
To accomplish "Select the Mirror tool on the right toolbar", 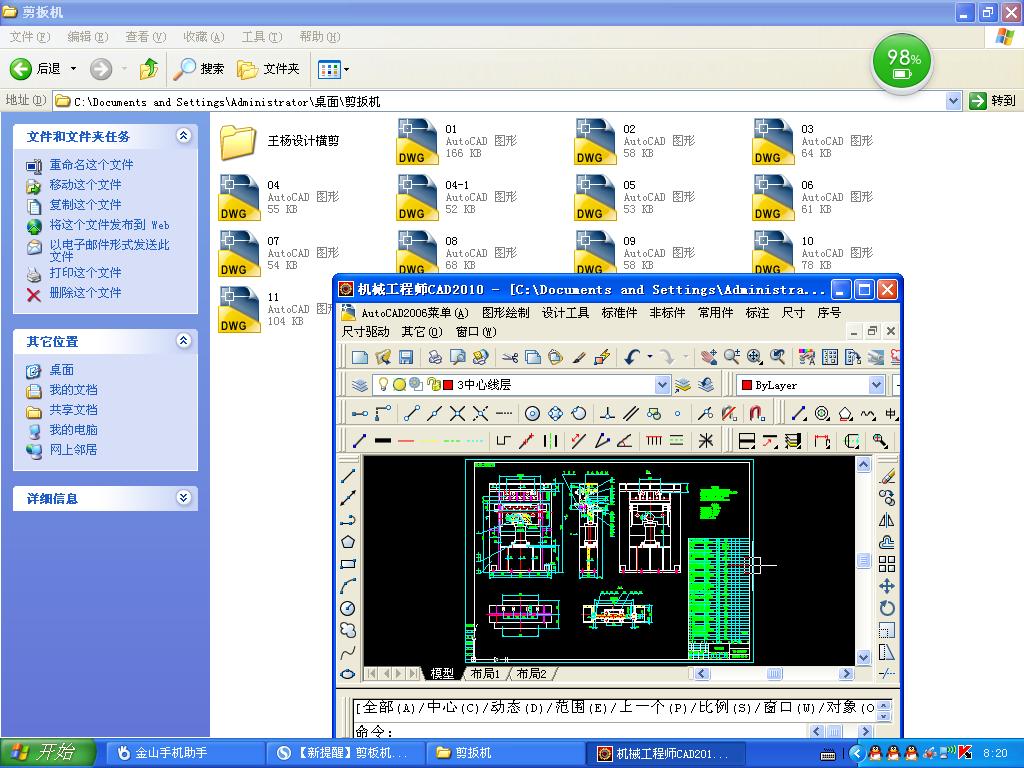I will pos(887,520).
